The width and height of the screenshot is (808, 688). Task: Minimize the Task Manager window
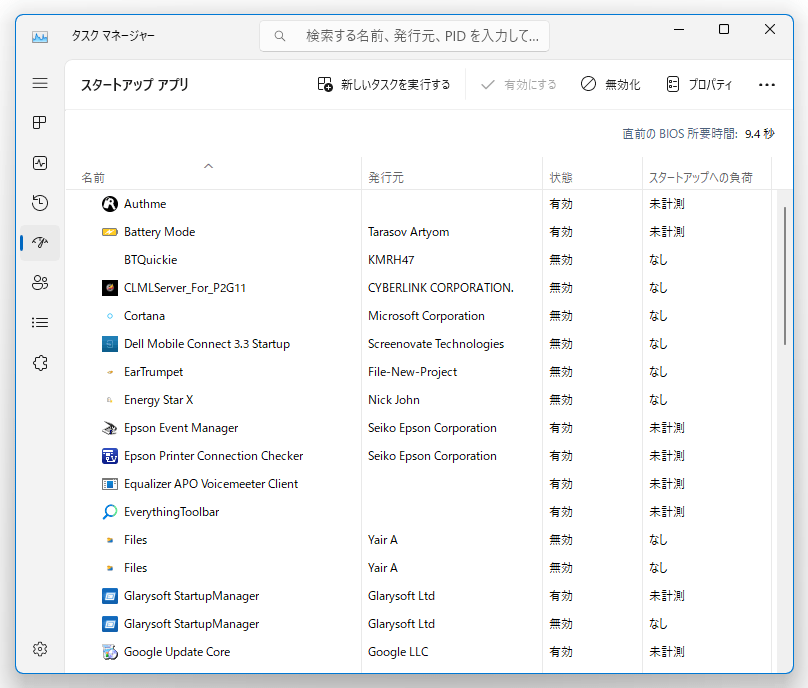679,29
